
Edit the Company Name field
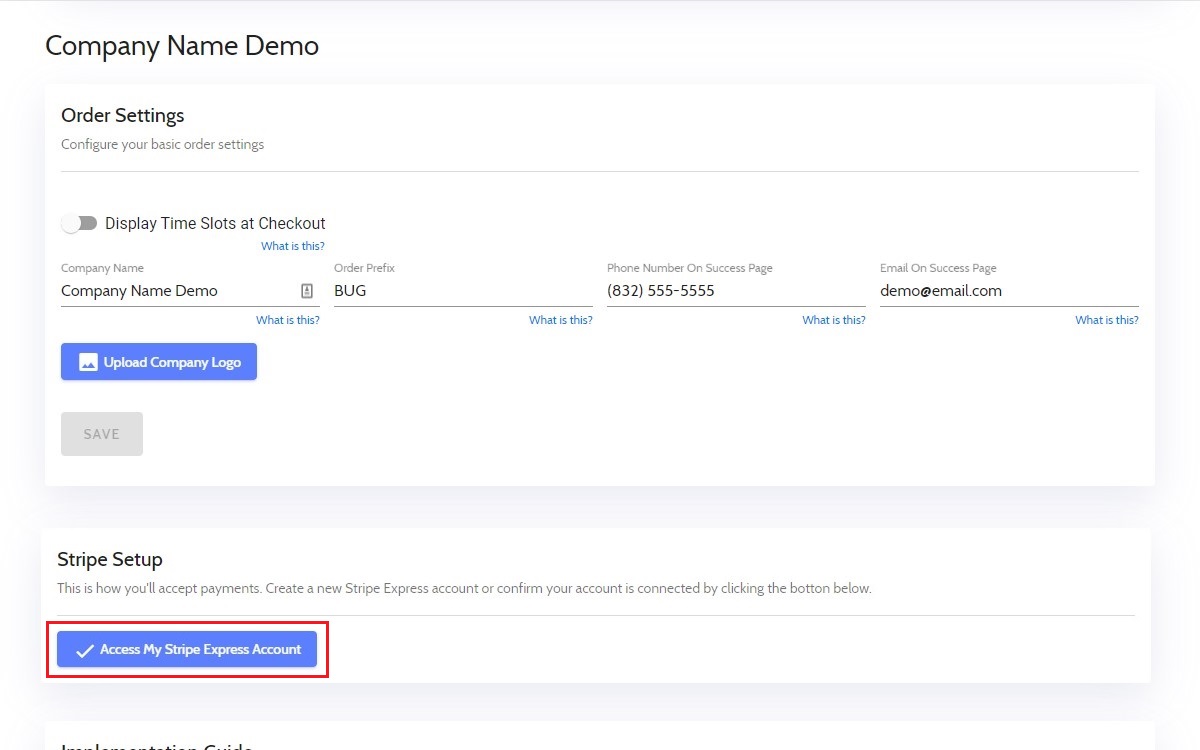point(190,291)
